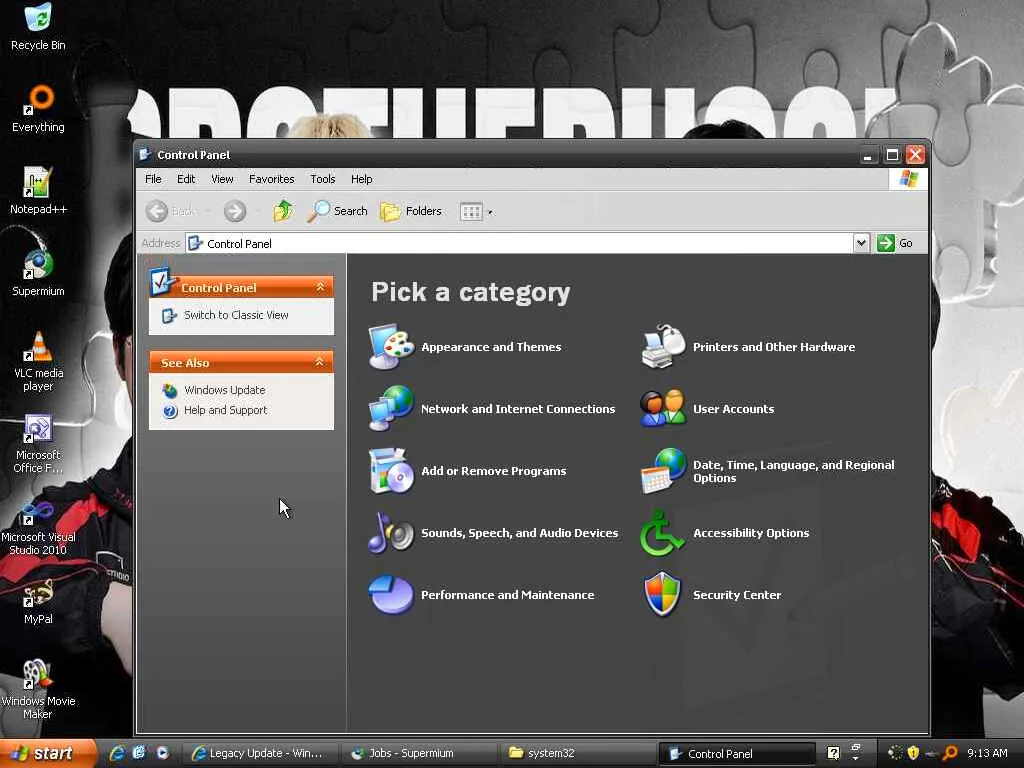Open the Edit menu
Viewport: 1024px width, 768px height.
[186, 179]
